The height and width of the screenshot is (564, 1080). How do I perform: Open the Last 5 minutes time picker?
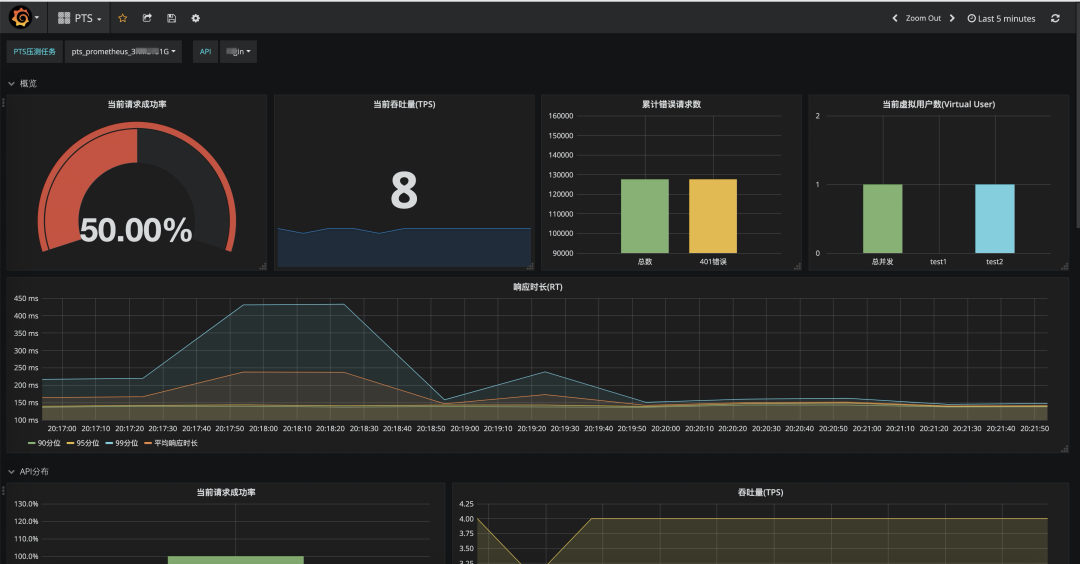(1001, 18)
